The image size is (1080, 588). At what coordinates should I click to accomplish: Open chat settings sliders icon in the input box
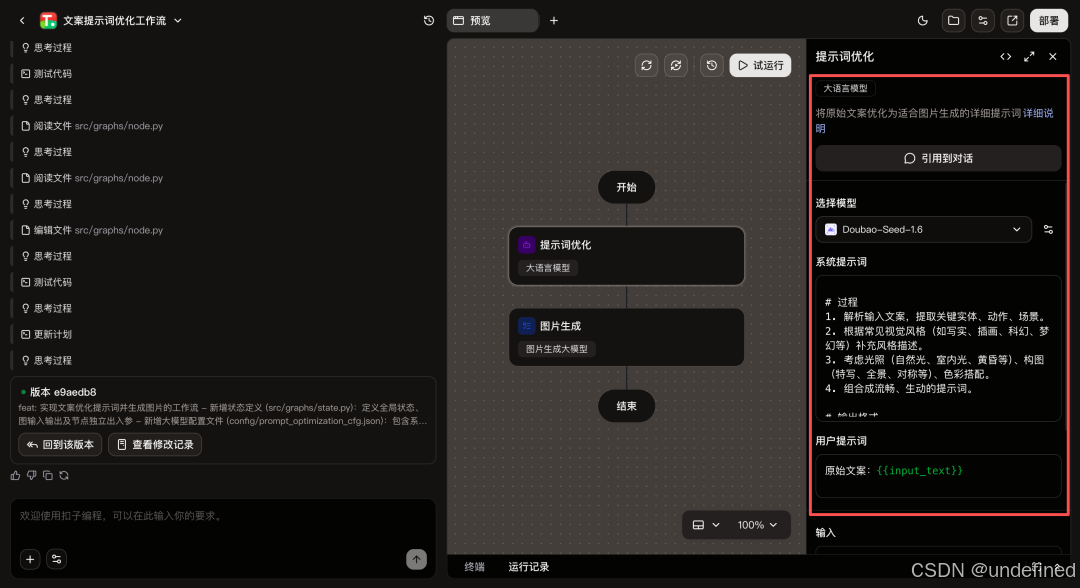click(x=56, y=559)
